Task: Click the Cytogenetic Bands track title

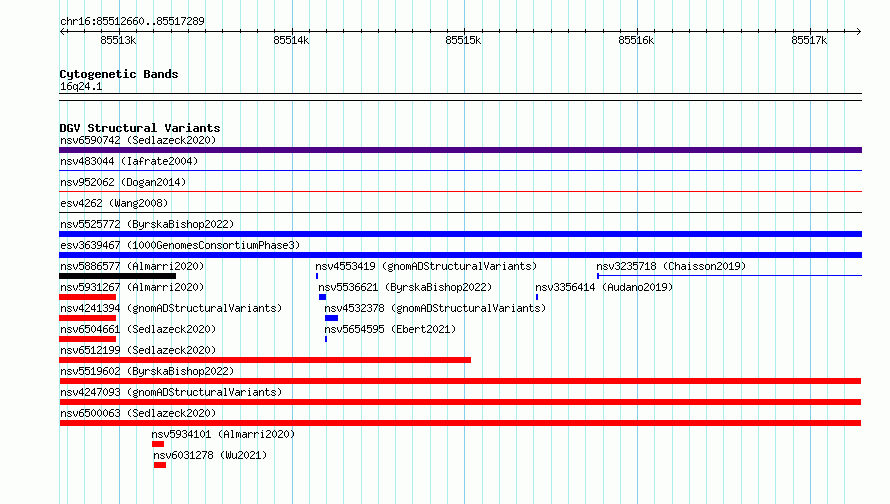Action: (119, 74)
